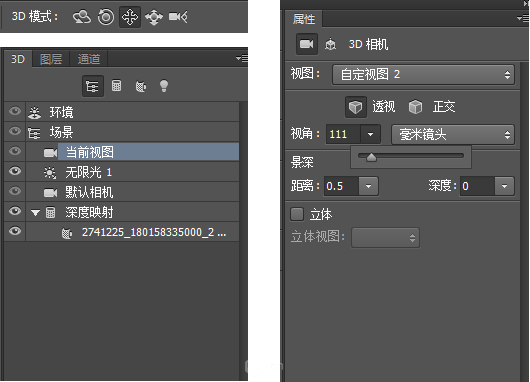Click camera icon beside 当前视图
This screenshot has width=530, height=382.
coord(50,153)
